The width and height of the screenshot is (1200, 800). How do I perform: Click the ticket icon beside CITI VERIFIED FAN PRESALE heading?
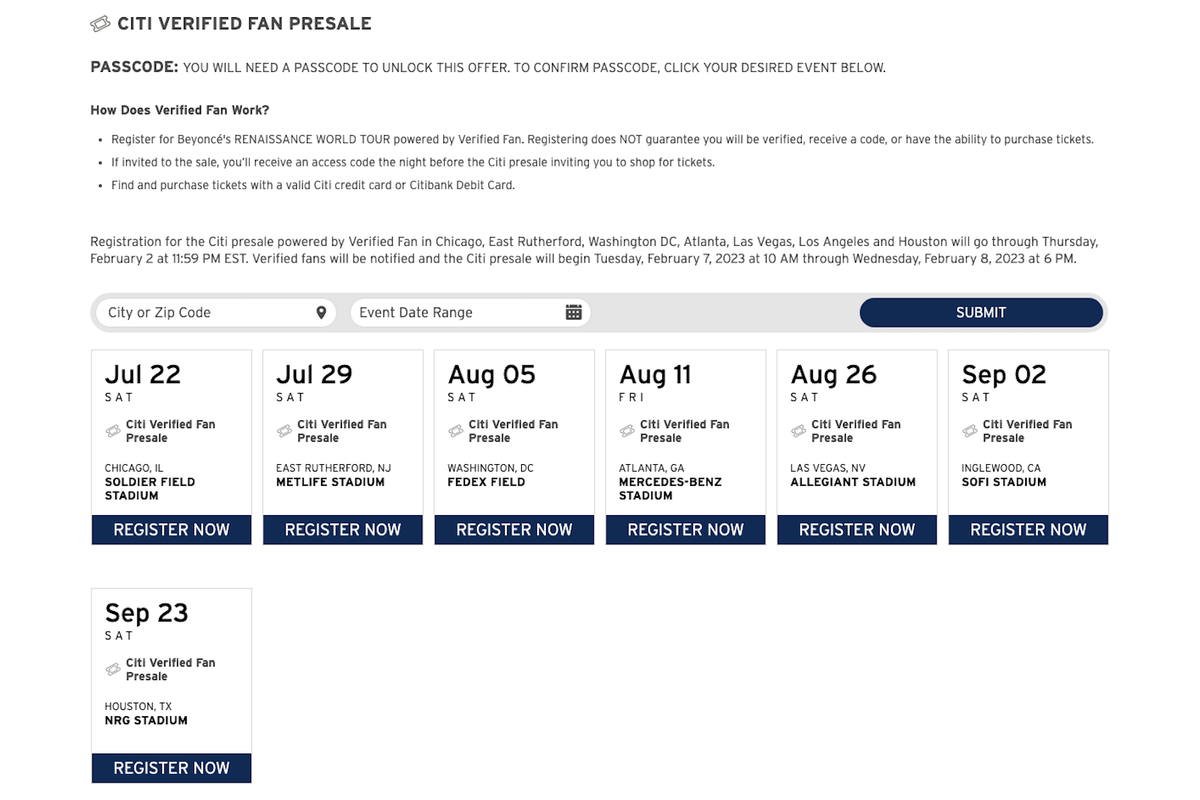point(100,22)
